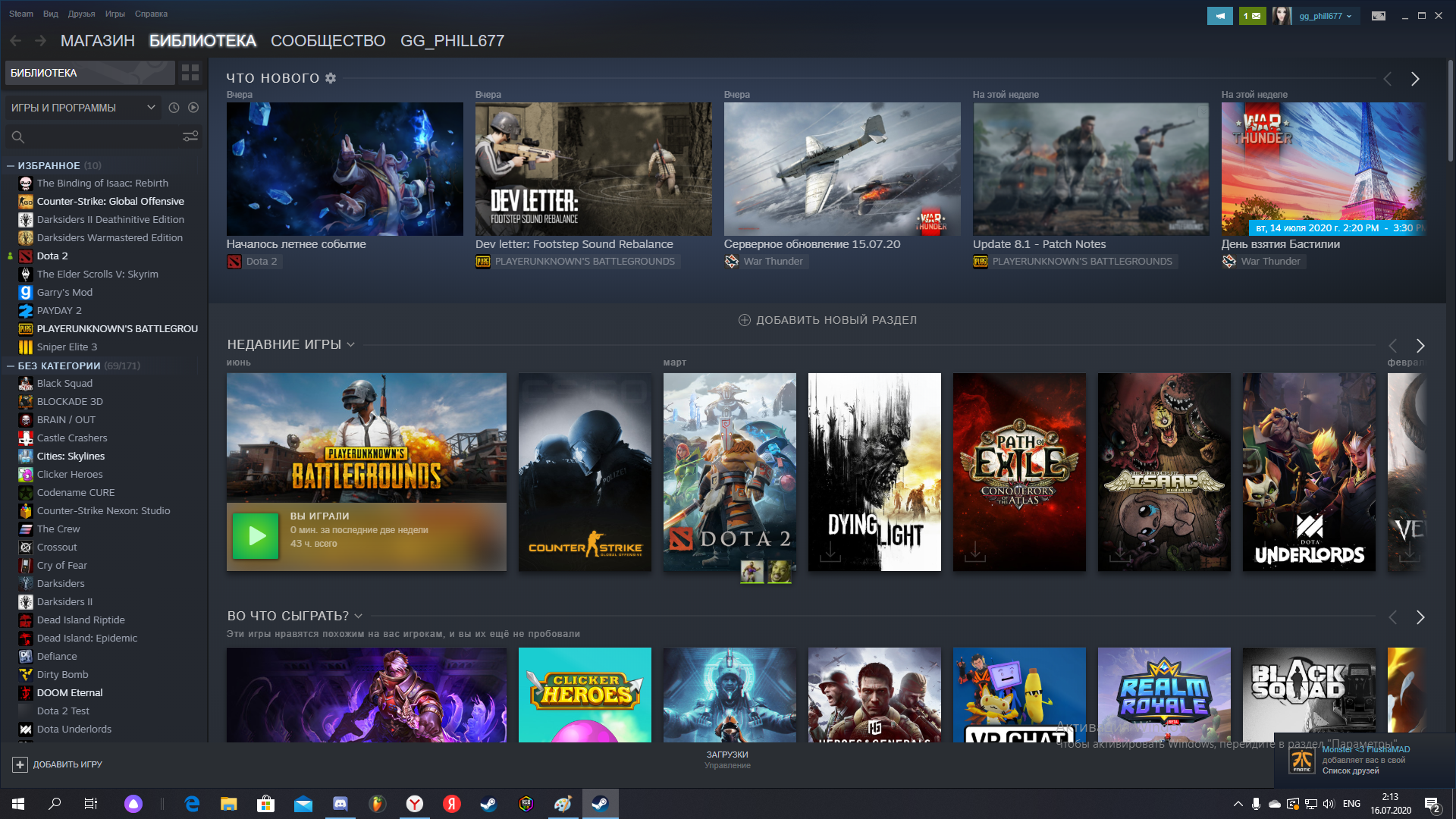The width and height of the screenshot is (1456, 819).
Task: Select The Binding of Isaac: Rebirth entry
Action: click(102, 184)
